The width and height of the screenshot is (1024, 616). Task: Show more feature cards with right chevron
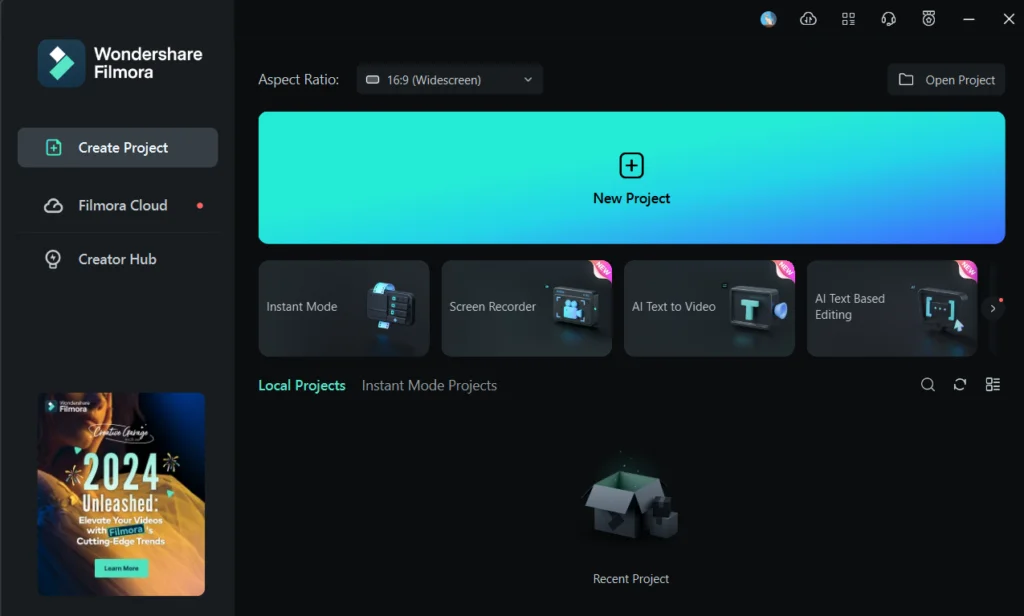click(993, 308)
